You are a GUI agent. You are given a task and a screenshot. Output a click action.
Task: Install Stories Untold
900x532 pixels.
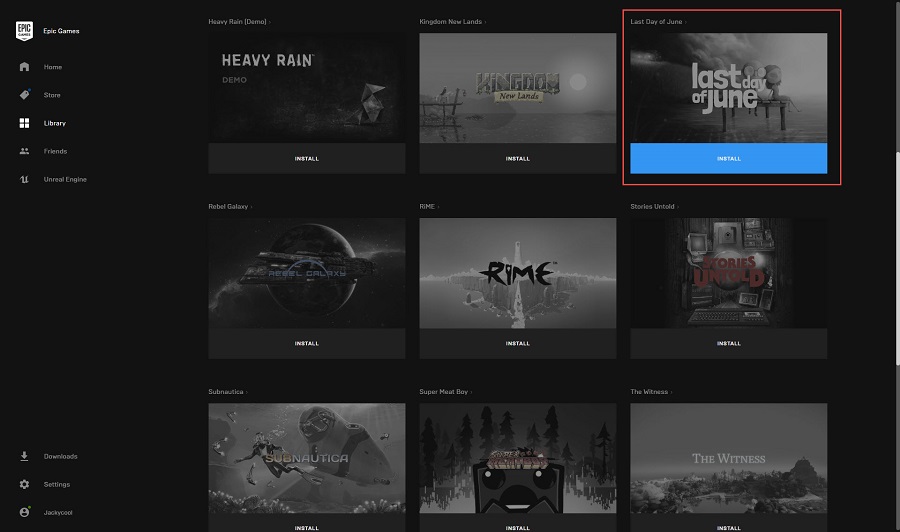tap(728, 343)
